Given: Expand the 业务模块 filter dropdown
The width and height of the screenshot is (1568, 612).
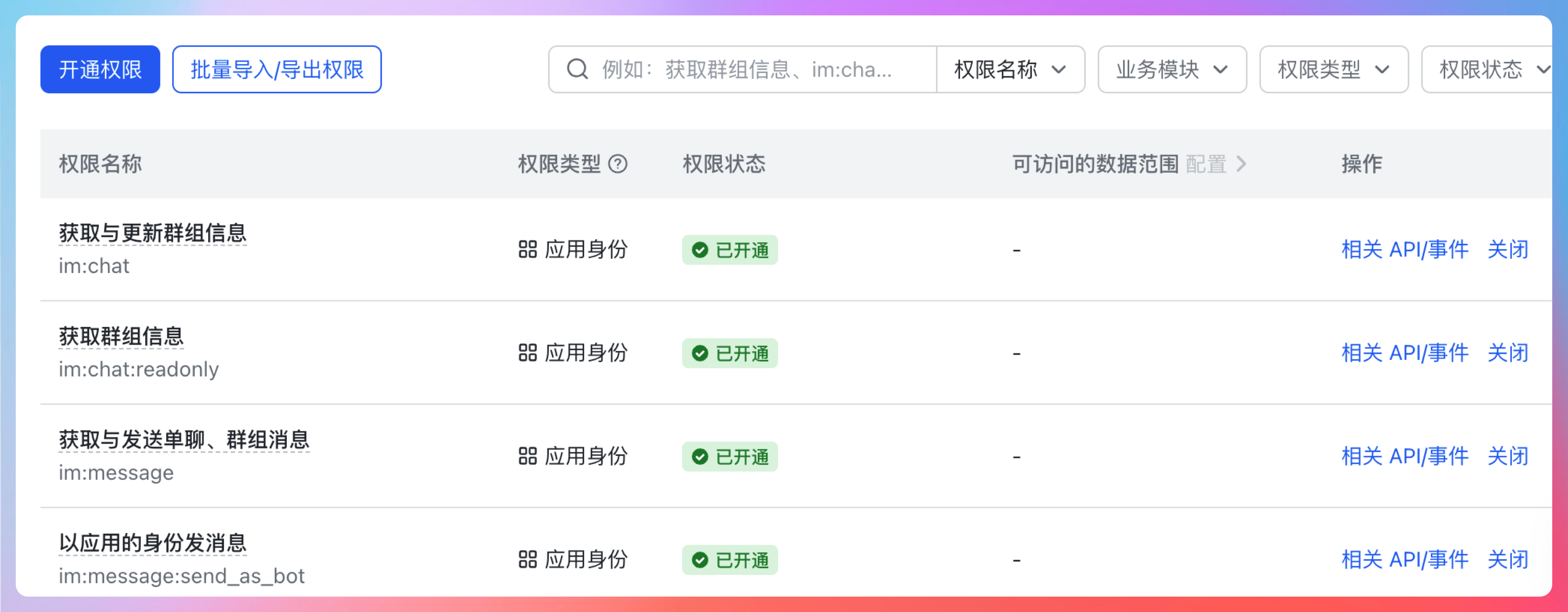Looking at the screenshot, I should (x=1172, y=70).
